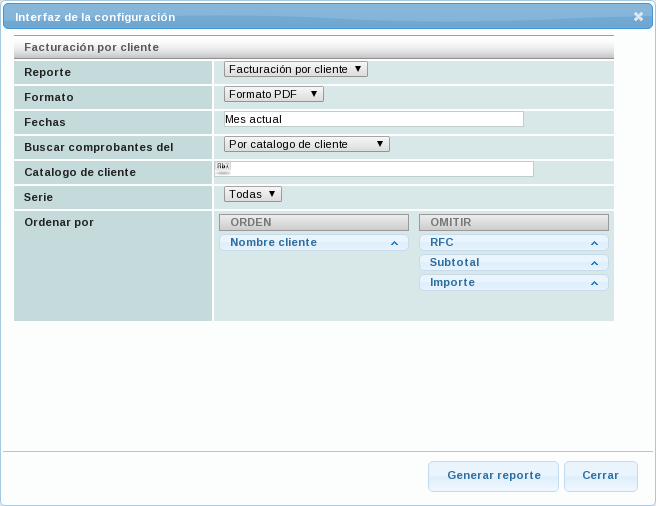Select the Subtotal item label under OMITIR
Viewport: 656px width, 506px height.
click(x=455, y=263)
